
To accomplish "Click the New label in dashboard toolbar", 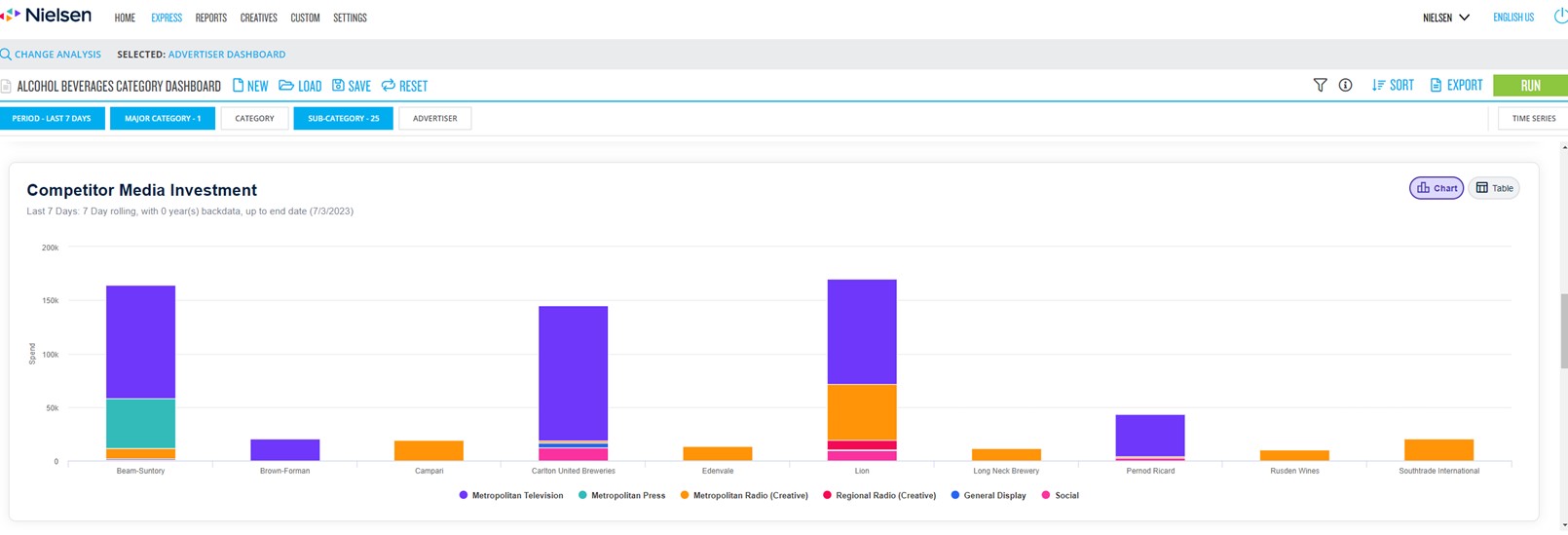I will coord(257,86).
